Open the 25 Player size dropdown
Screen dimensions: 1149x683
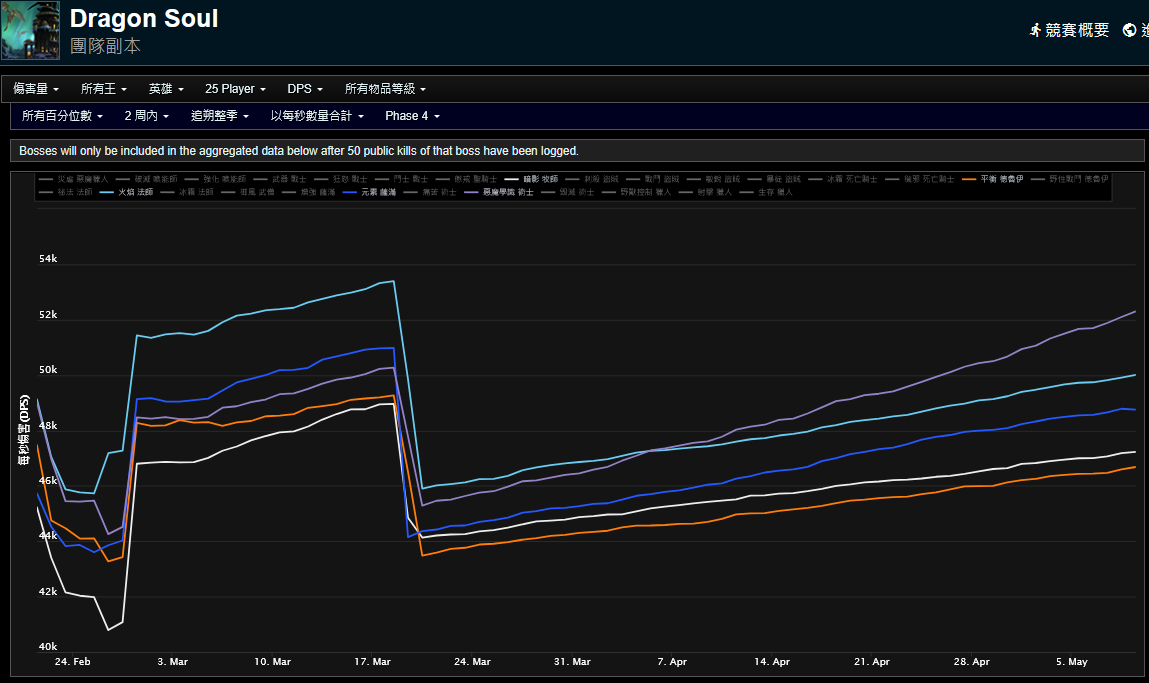click(x=235, y=89)
